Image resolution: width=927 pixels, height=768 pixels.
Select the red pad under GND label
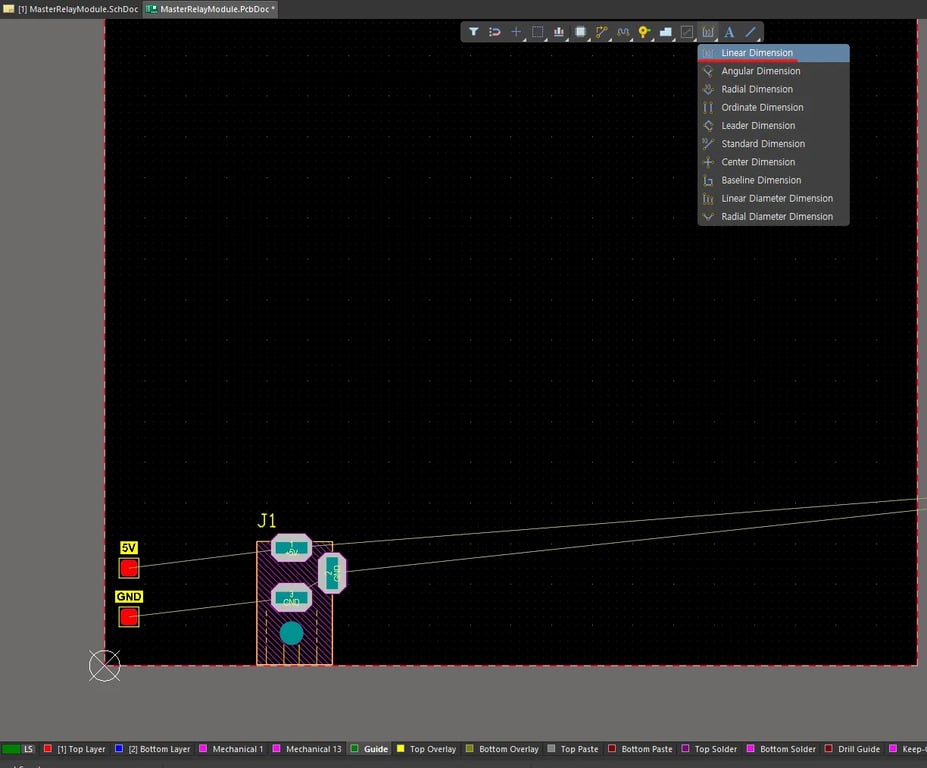pyautogui.click(x=129, y=617)
